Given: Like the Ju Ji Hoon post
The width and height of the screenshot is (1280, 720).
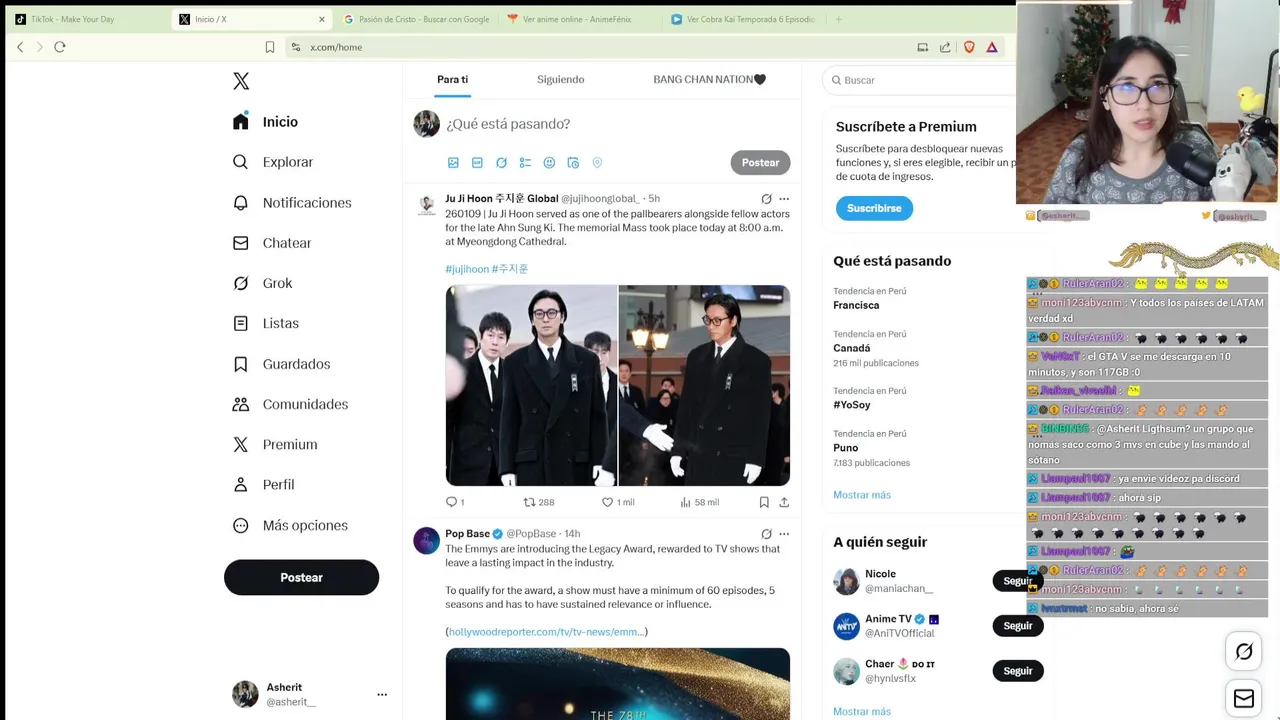Looking at the screenshot, I should 618,502.
